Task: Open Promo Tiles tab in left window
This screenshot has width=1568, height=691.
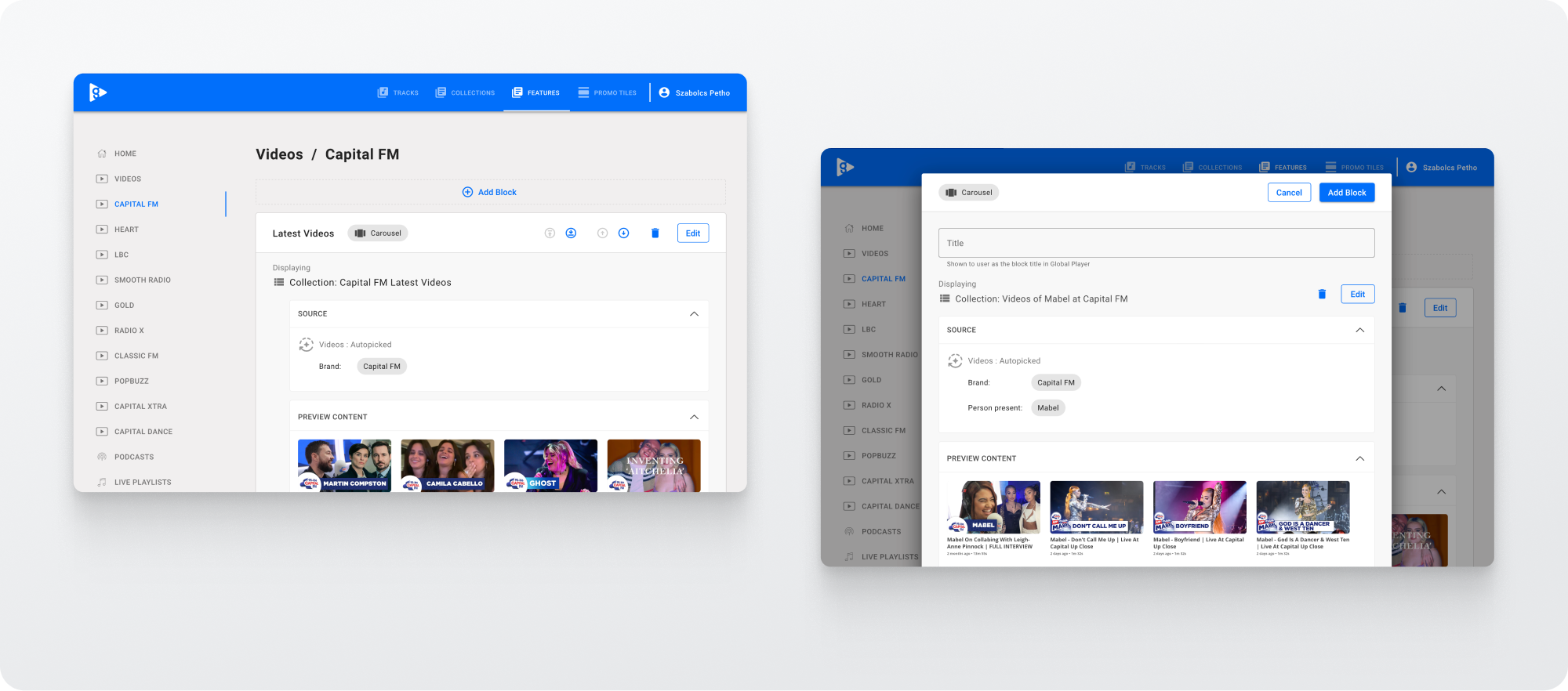Action: (x=608, y=92)
